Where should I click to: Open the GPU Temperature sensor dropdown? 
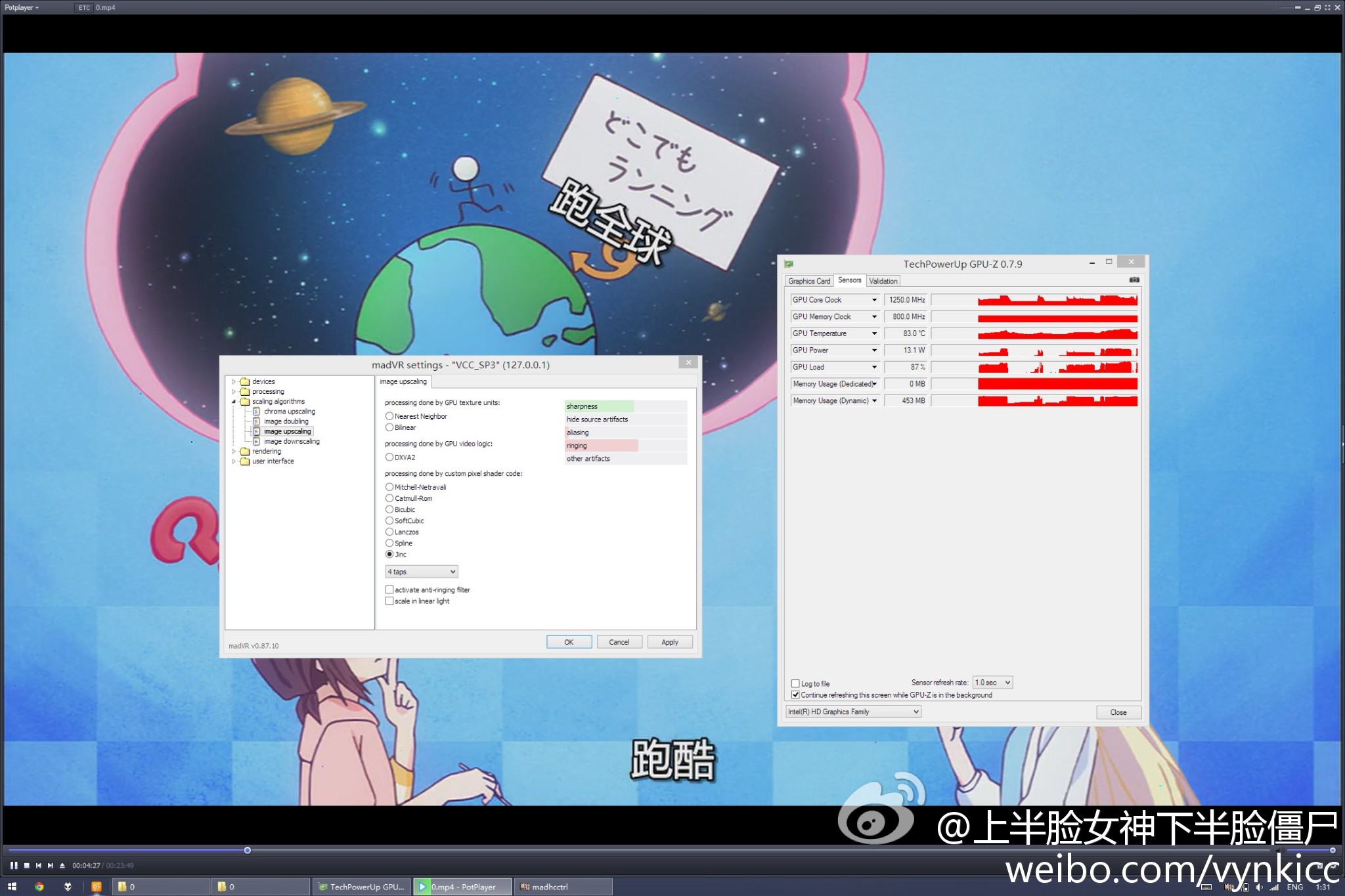874,333
